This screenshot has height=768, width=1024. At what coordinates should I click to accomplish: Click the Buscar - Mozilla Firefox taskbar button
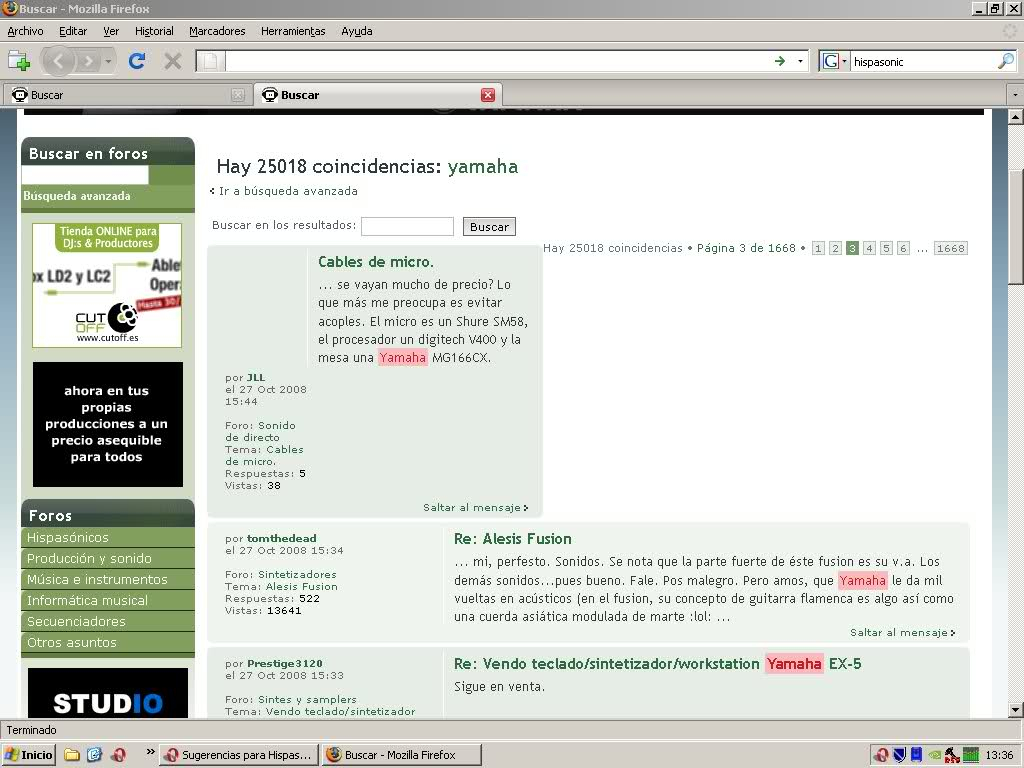tap(402, 755)
